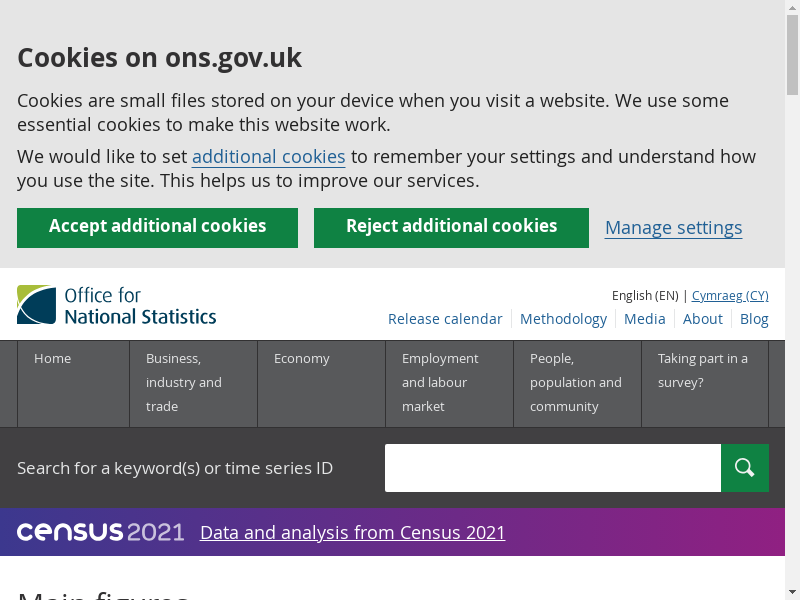Open the Release calendar page

pyautogui.click(x=445, y=319)
